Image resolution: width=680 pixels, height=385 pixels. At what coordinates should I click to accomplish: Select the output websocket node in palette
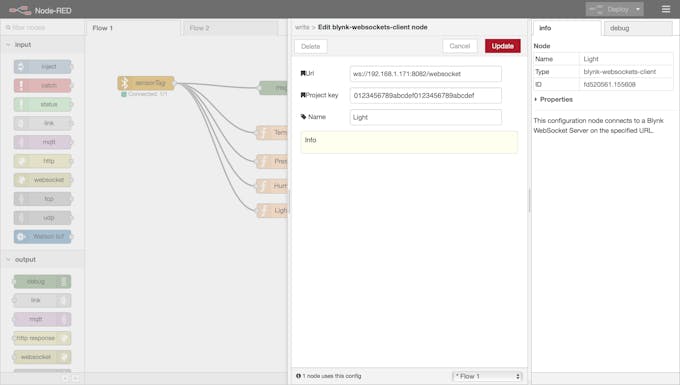42,357
